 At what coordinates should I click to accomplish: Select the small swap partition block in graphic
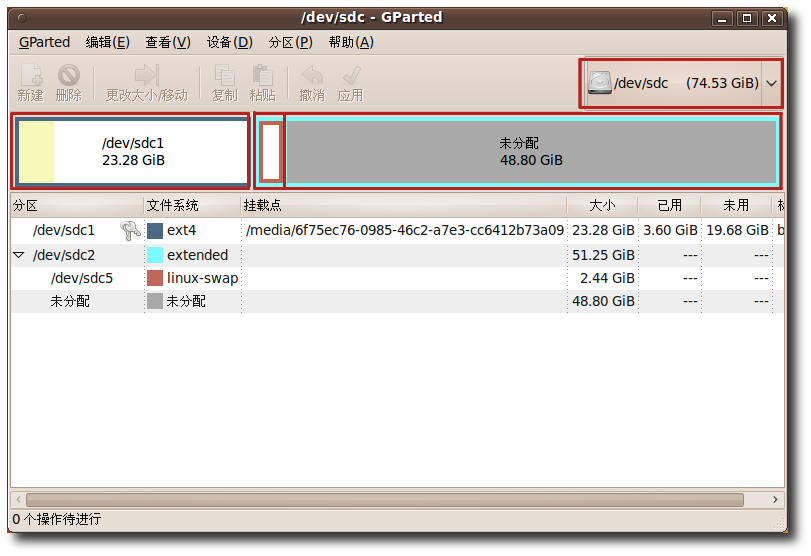pos(271,152)
